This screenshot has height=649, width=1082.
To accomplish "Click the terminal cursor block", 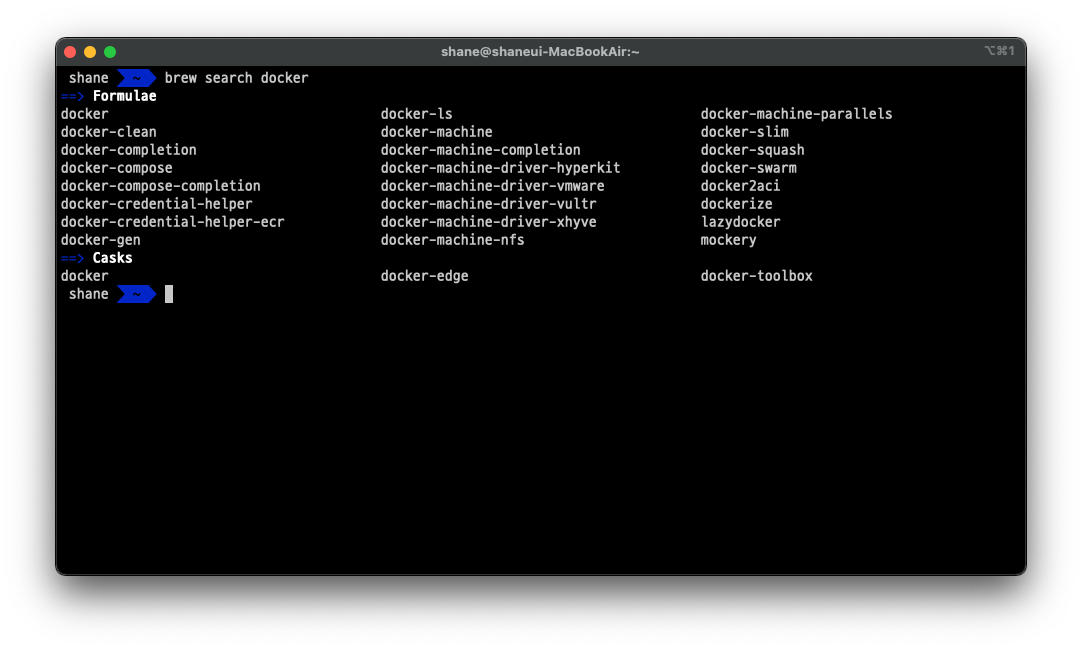I will pos(169,294).
